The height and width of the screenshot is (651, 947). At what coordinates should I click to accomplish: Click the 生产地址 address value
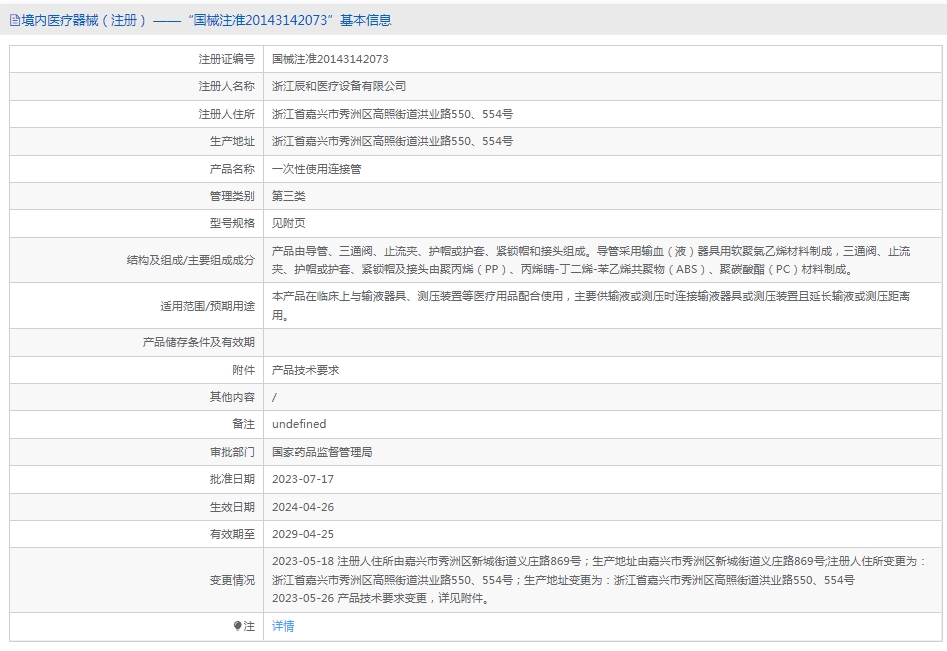[x=392, y=141]
